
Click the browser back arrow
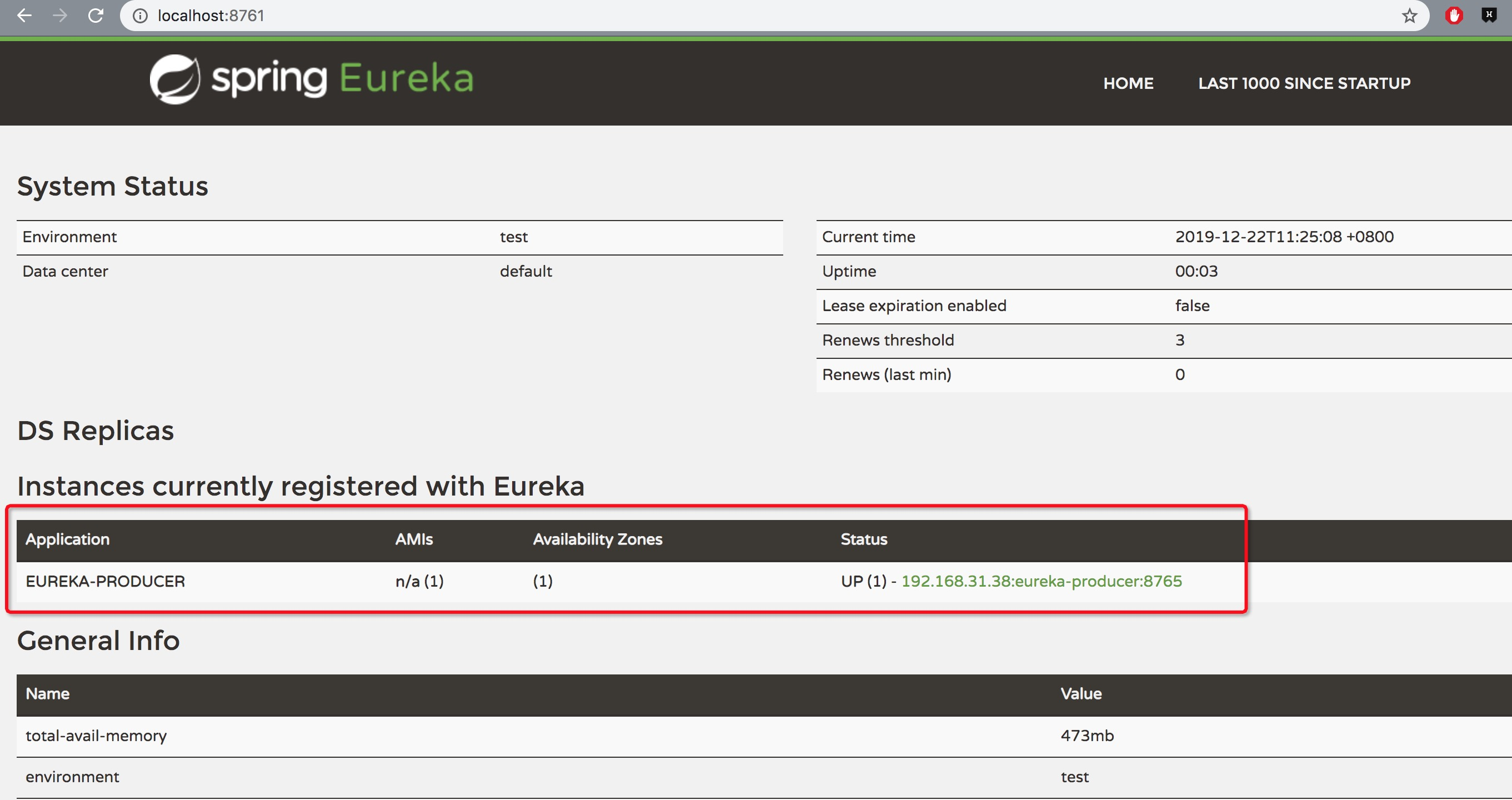[24, 16]
